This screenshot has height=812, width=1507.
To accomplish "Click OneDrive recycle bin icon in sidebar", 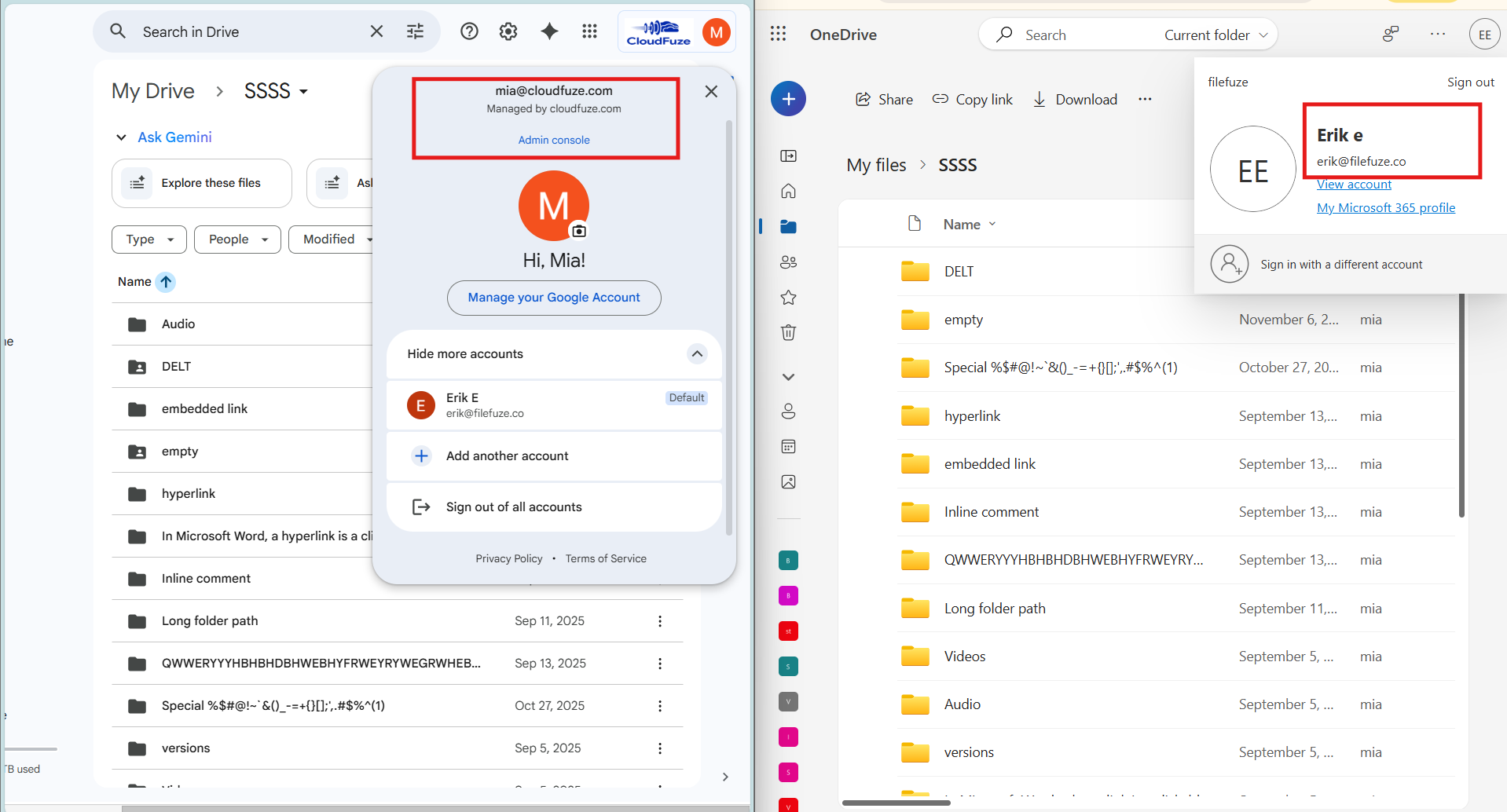I will pyautogui.click(x=788, y=332).
